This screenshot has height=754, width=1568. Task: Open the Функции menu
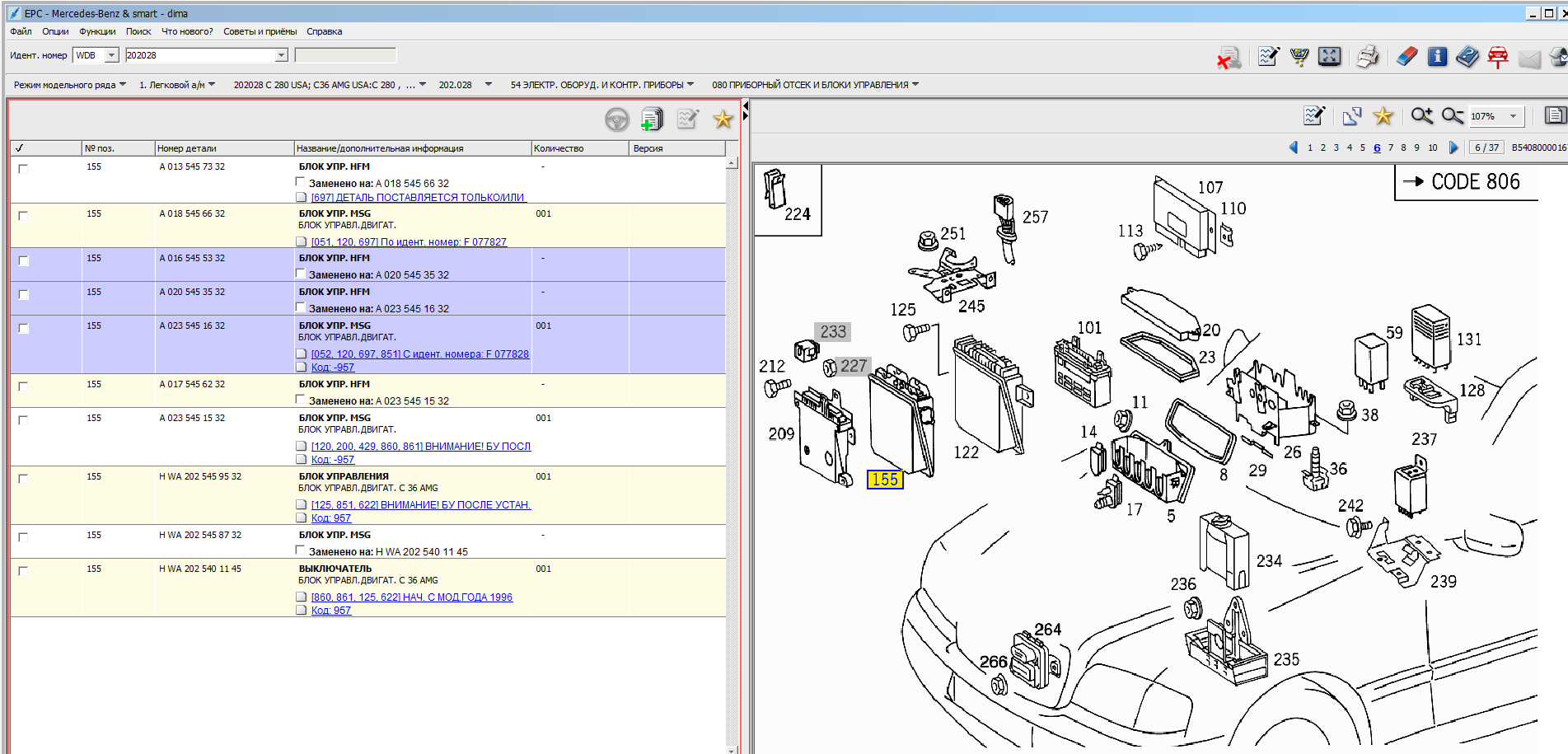[97, 31]
